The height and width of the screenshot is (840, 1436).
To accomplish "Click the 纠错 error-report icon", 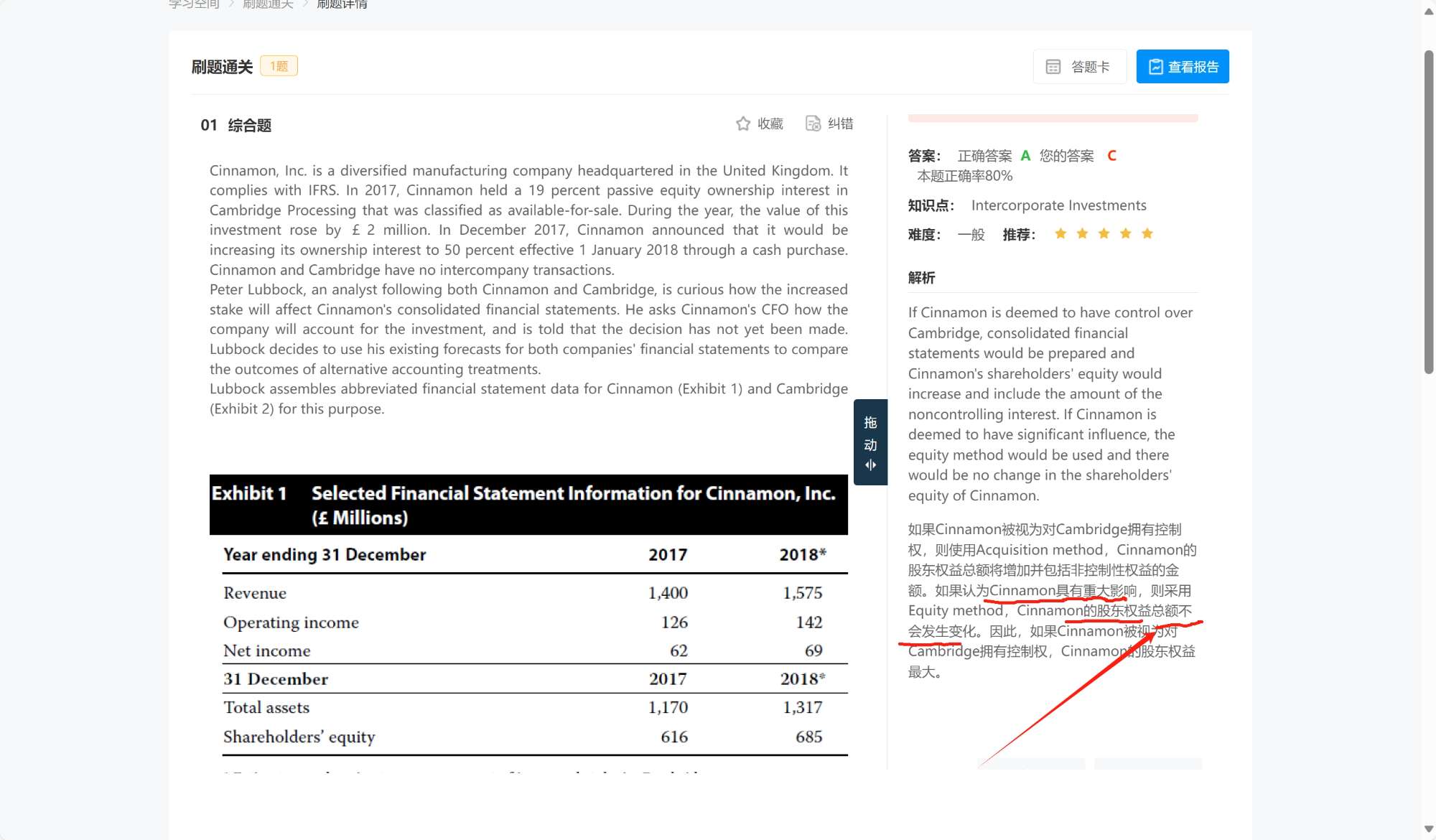I will (x=813, y=123).
